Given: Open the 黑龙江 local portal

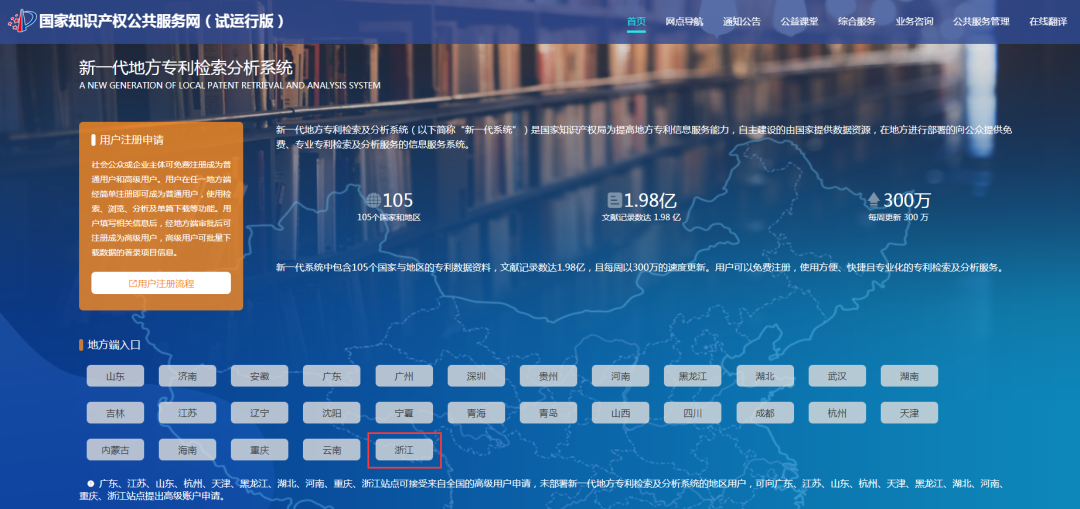Looking at the screenshot, I should click(693, 376).
